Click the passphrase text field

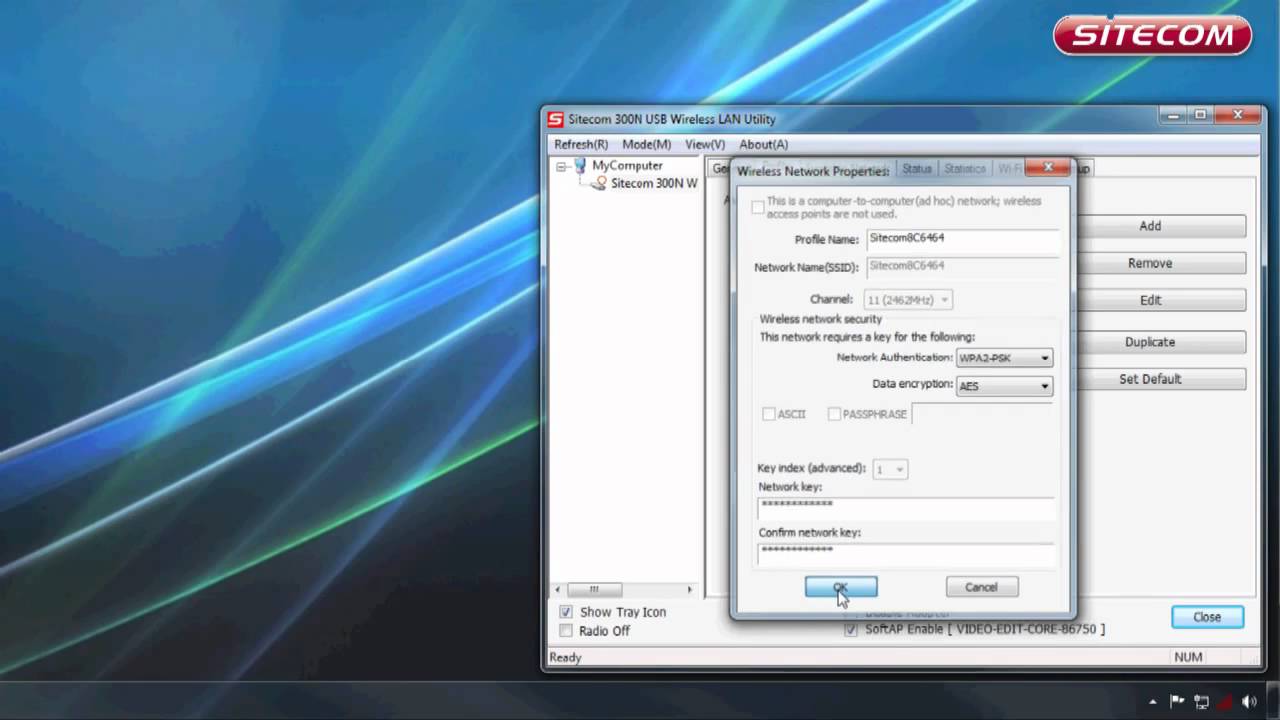(982, 414)
